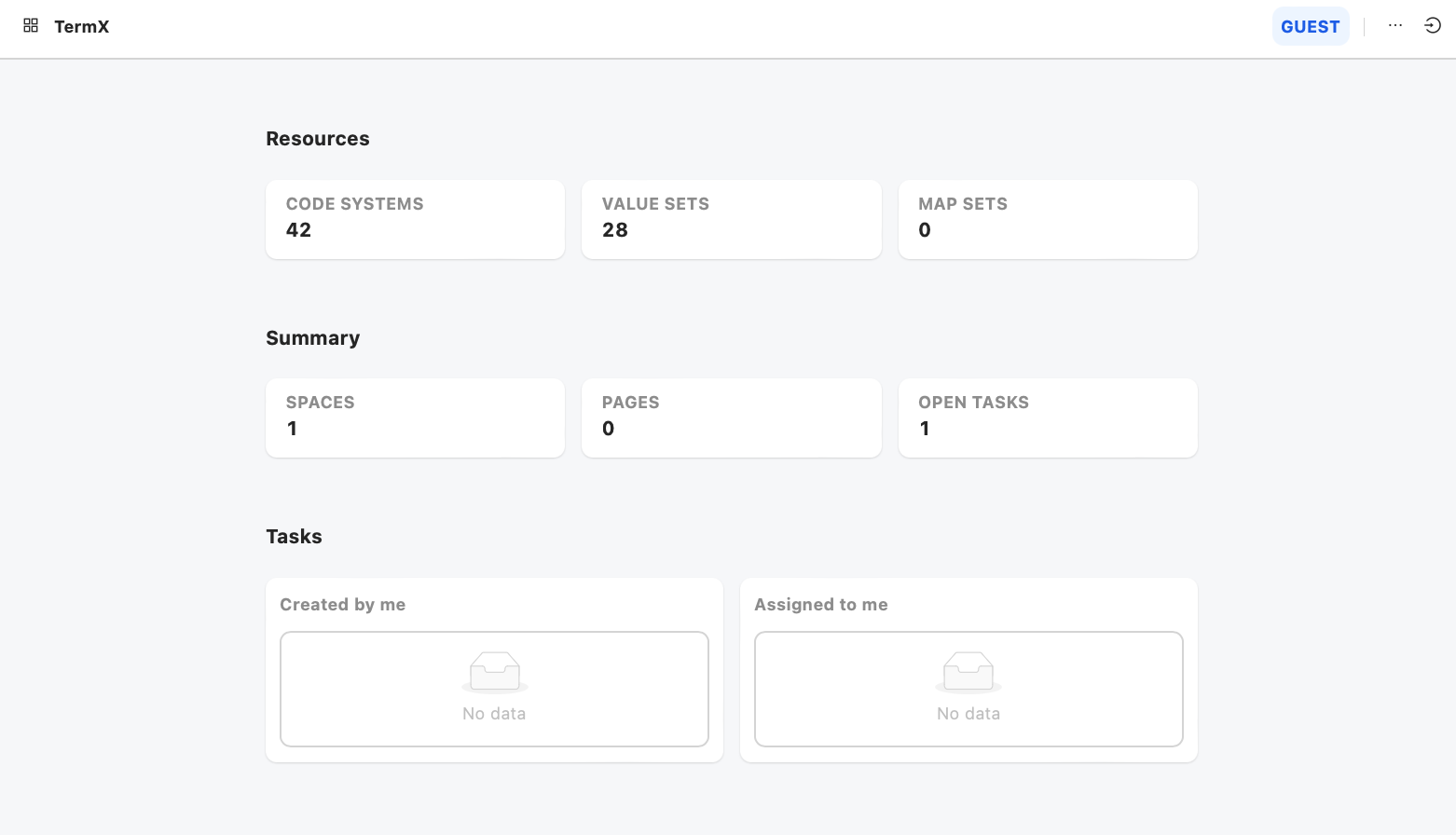Click the Tasks section heading
1456x835 pixels.
tap(294, 537)
